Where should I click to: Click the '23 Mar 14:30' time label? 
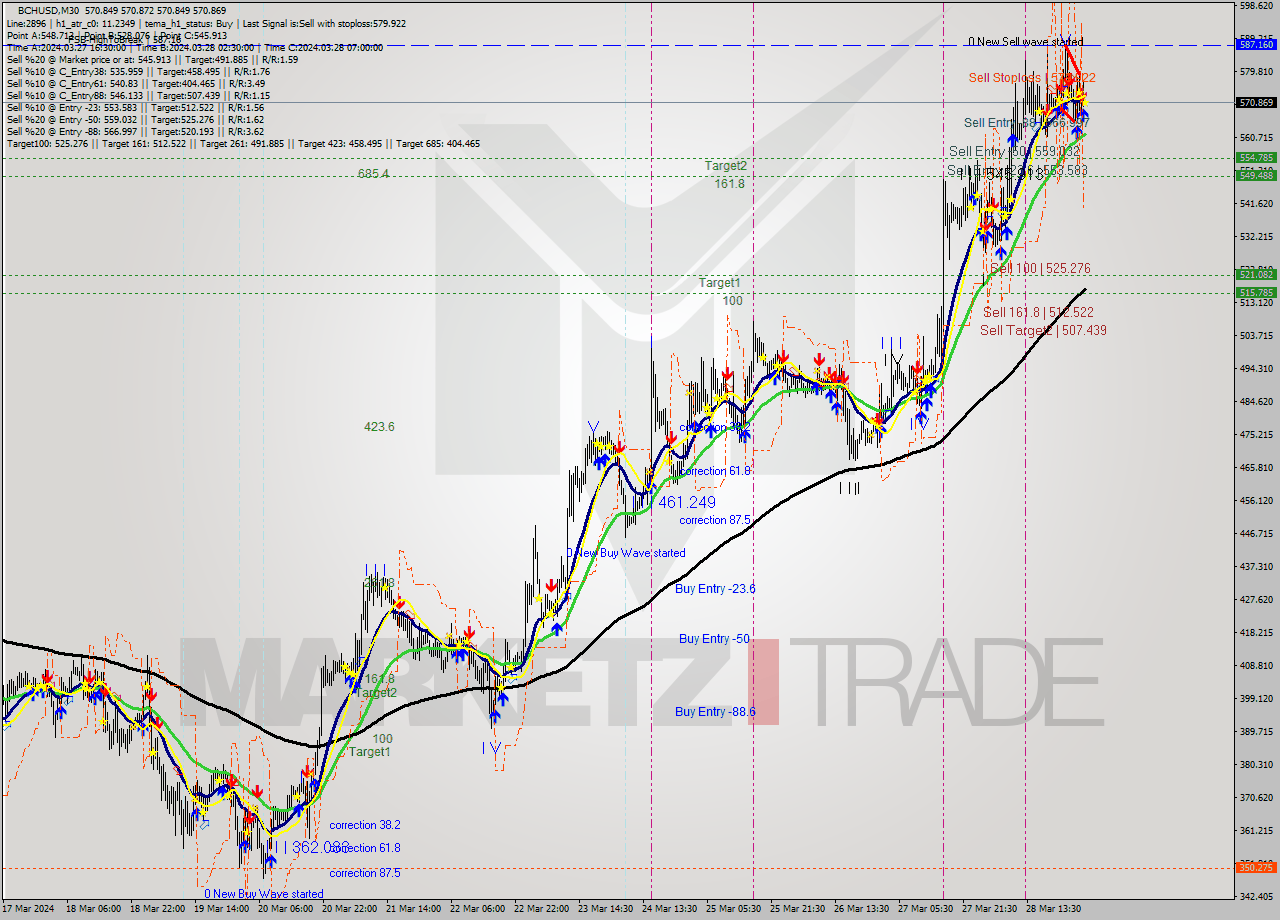(x=606, y=909)
